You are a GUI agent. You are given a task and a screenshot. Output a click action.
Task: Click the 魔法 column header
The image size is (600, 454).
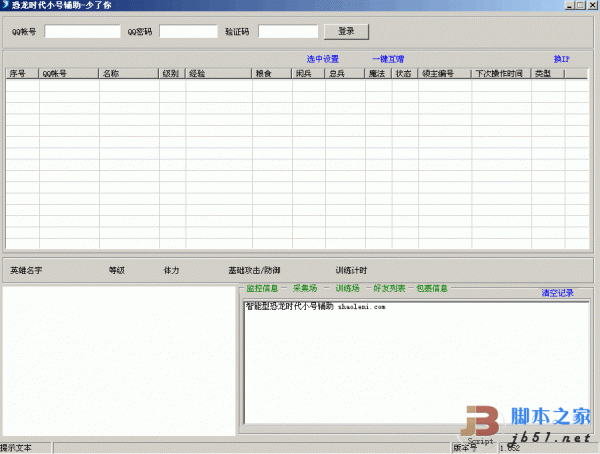(378, 73)
